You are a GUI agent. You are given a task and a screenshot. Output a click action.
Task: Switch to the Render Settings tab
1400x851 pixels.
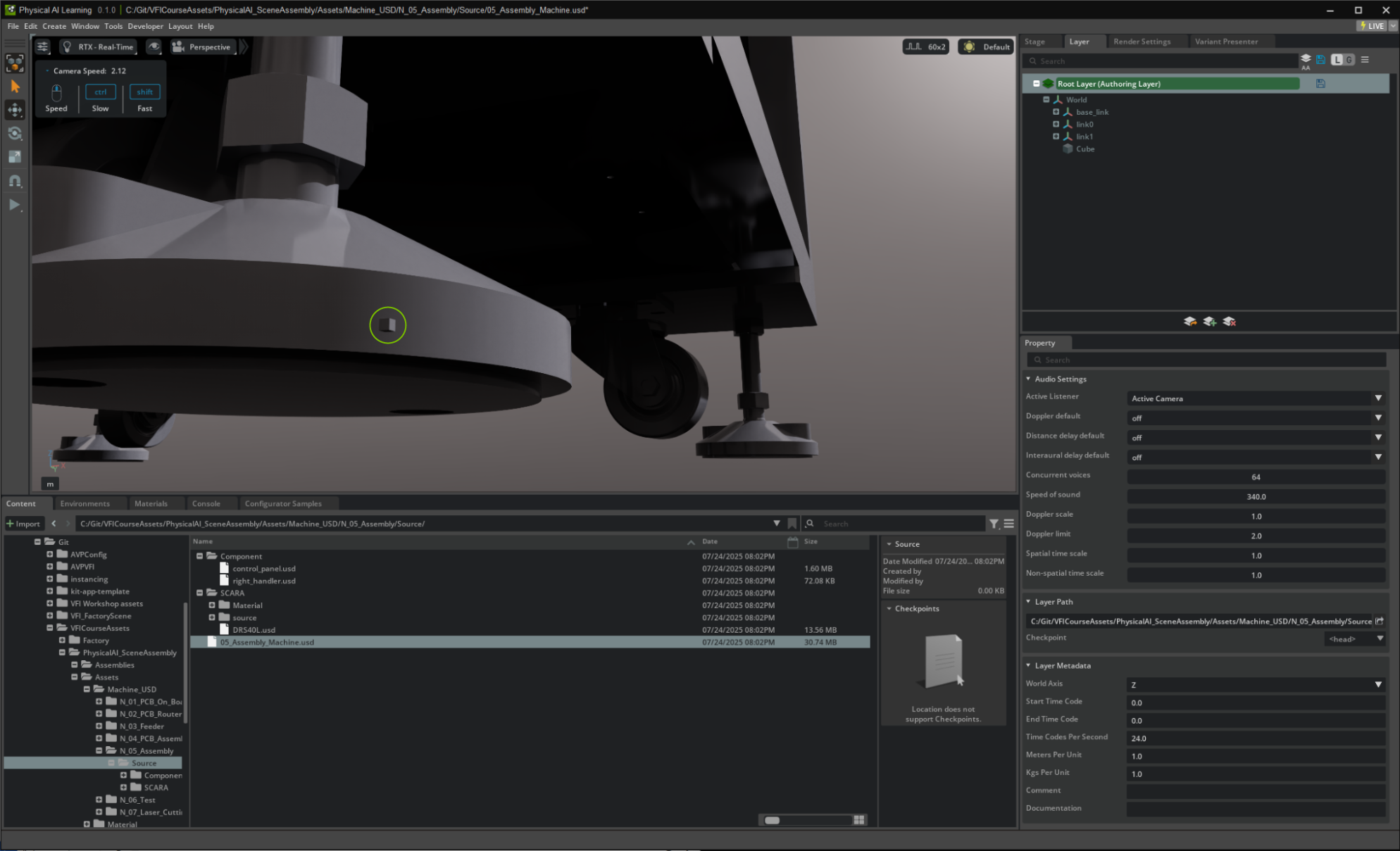point(1142,42)
